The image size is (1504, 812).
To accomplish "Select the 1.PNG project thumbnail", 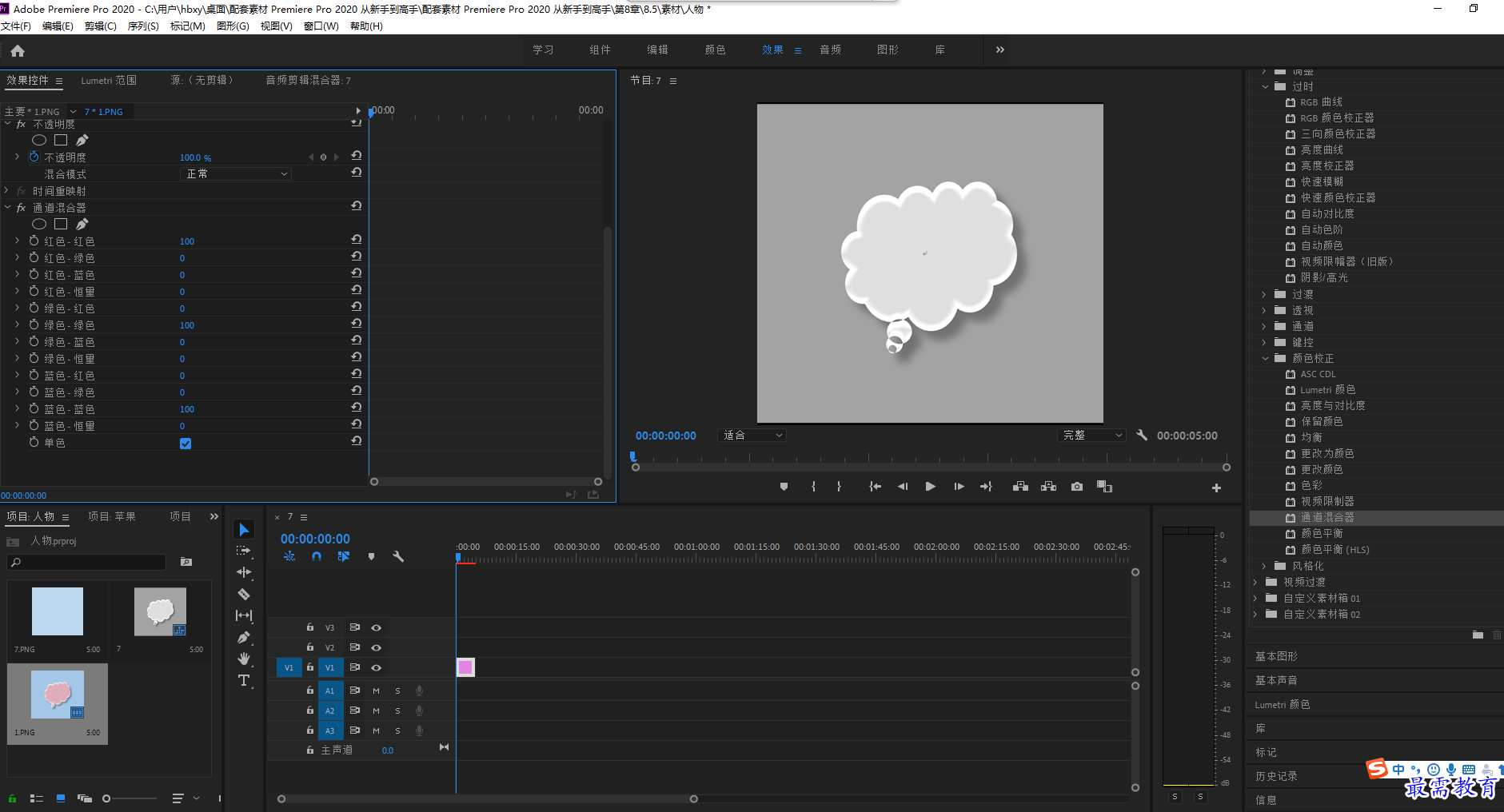I will [58, 695].
